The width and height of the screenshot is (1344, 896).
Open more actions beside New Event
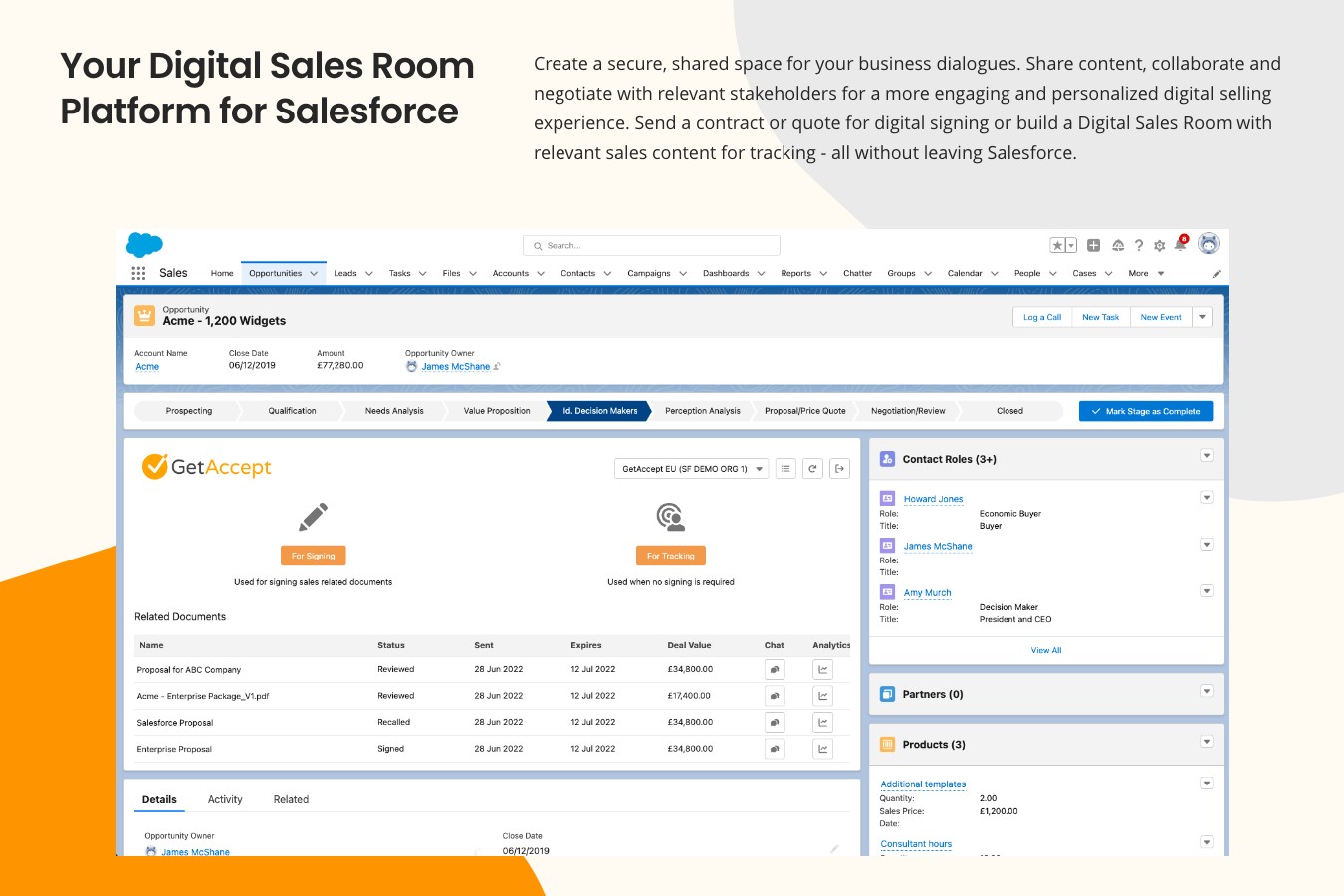pyautogui.click(x=1203, y=317)
